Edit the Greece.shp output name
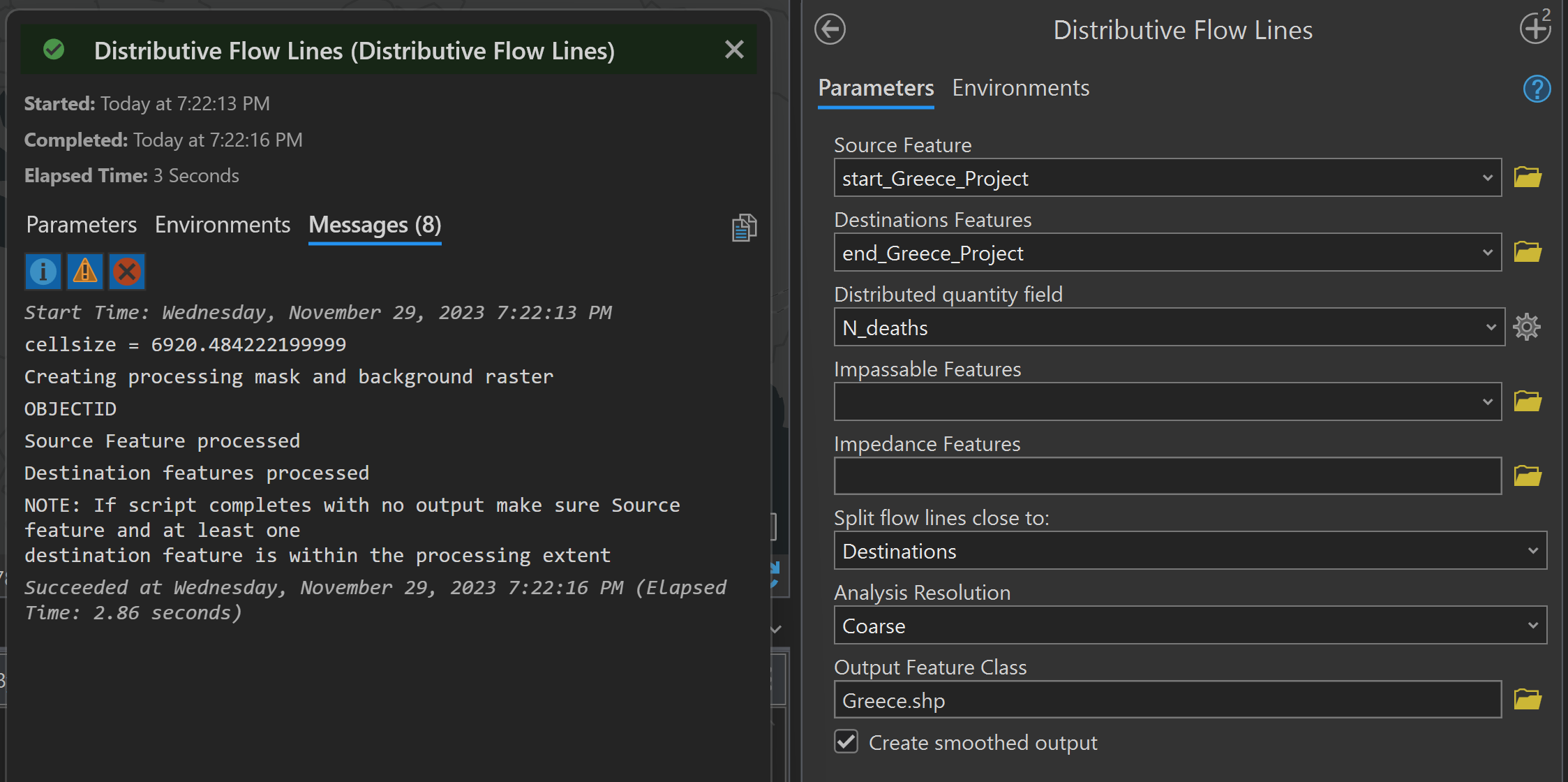Viewport: 1568px width, 782px height. pos(1167,699)
